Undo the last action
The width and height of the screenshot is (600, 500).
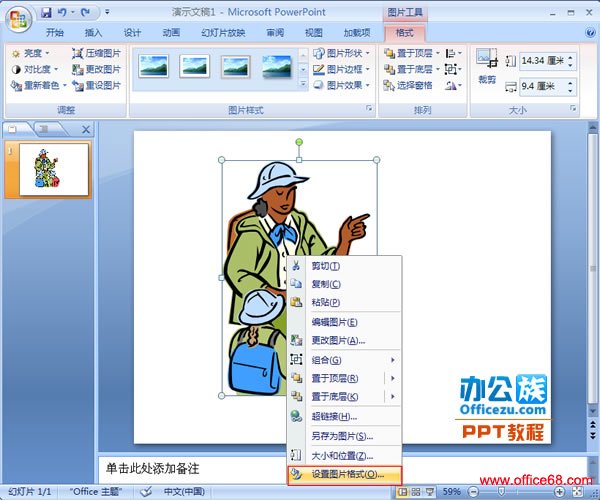coord(62,13)
